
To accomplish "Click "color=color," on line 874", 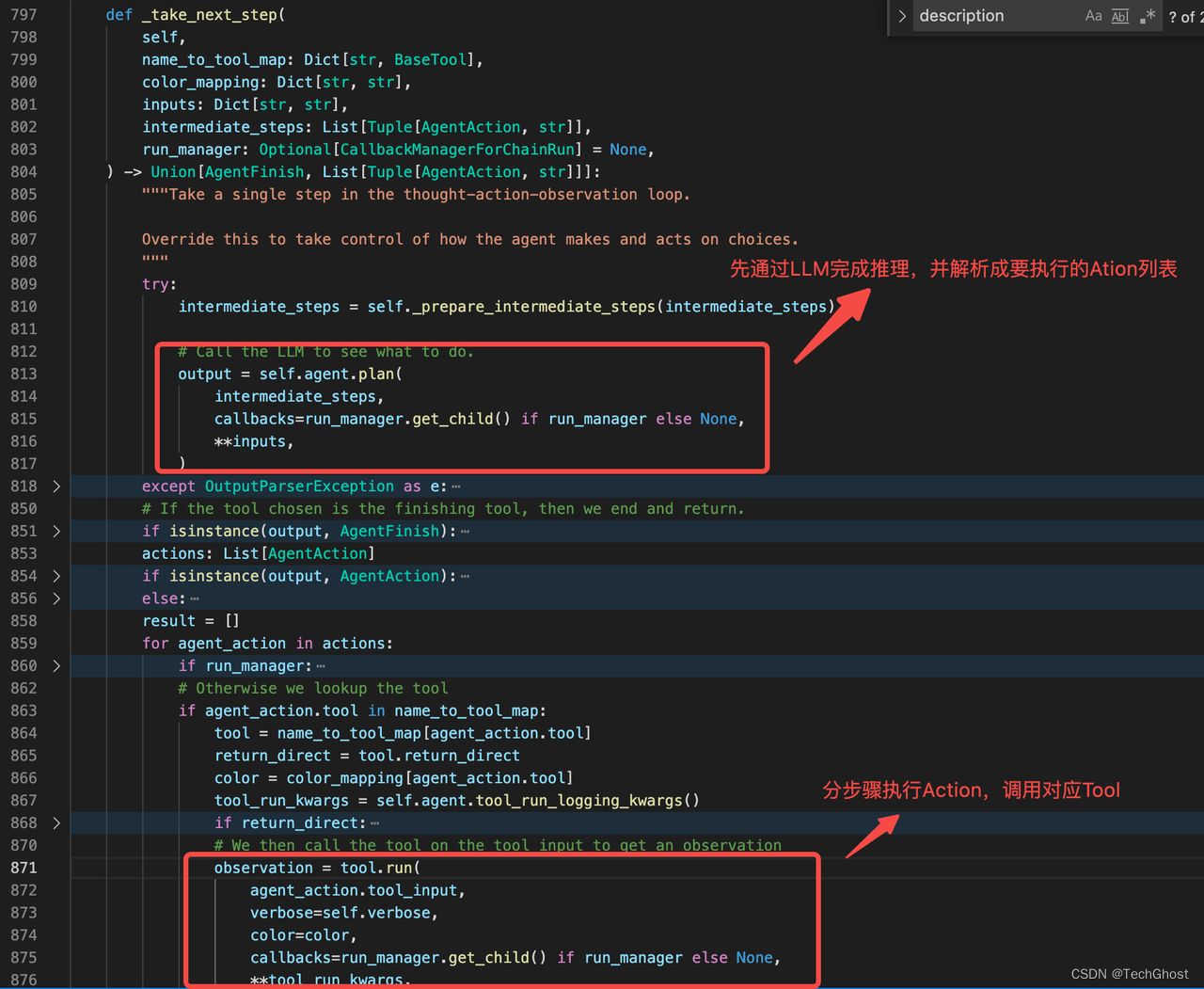I will pos(304,935).
